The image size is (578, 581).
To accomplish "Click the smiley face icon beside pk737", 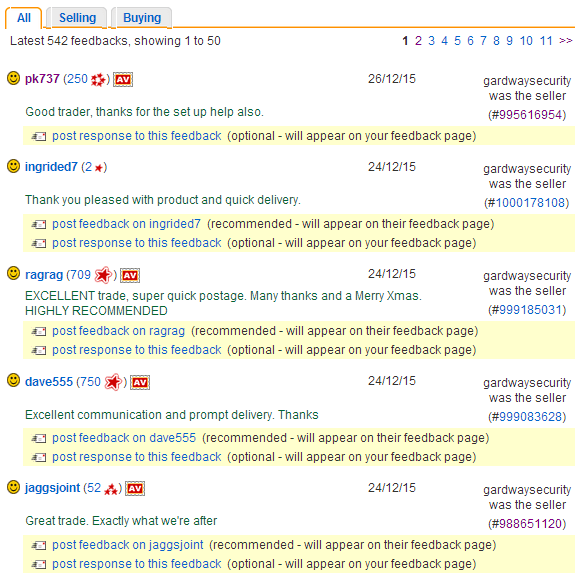I will point(13,78).
